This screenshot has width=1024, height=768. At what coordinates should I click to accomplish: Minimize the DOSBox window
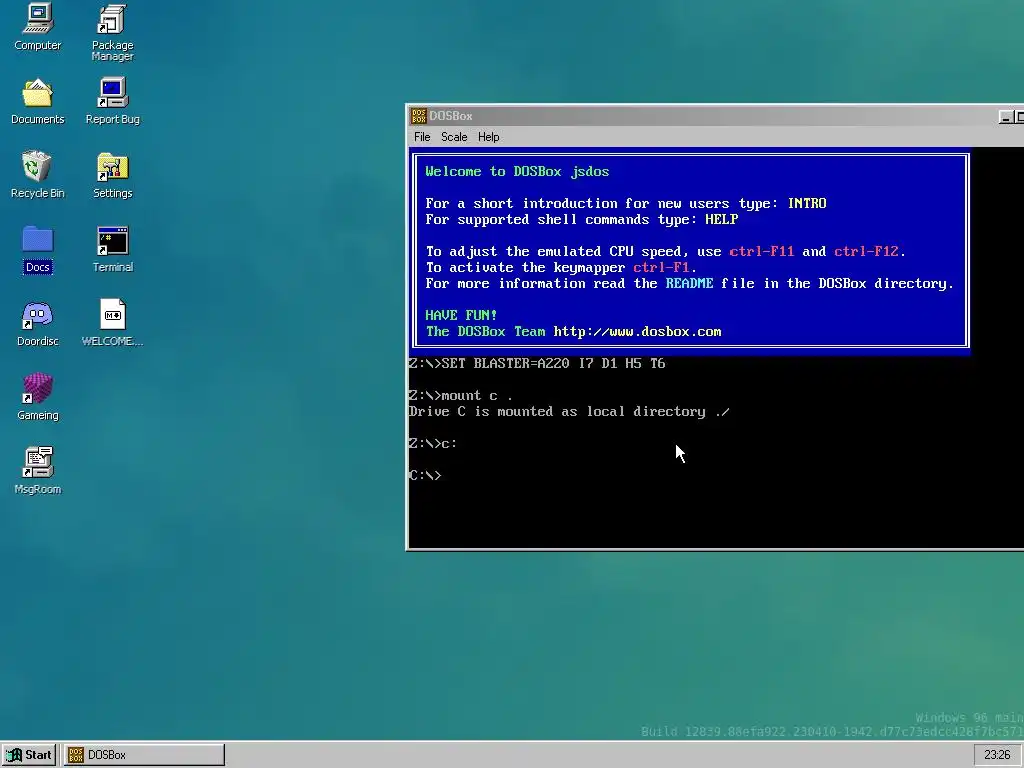pyautogui.click(x=1006, y=117)
